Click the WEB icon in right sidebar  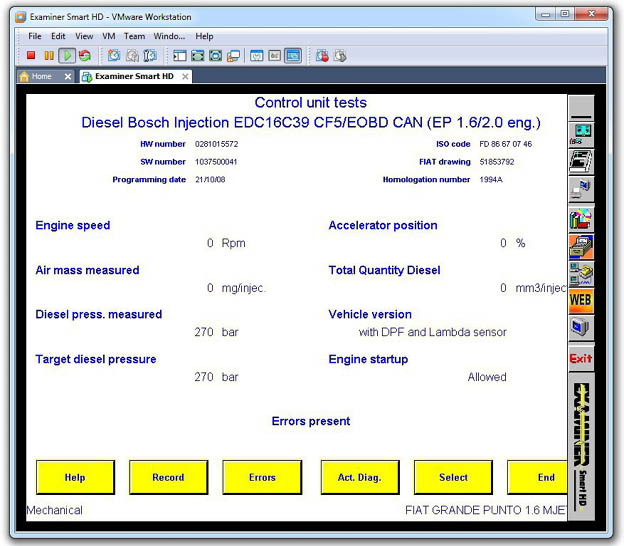point(581,298)
